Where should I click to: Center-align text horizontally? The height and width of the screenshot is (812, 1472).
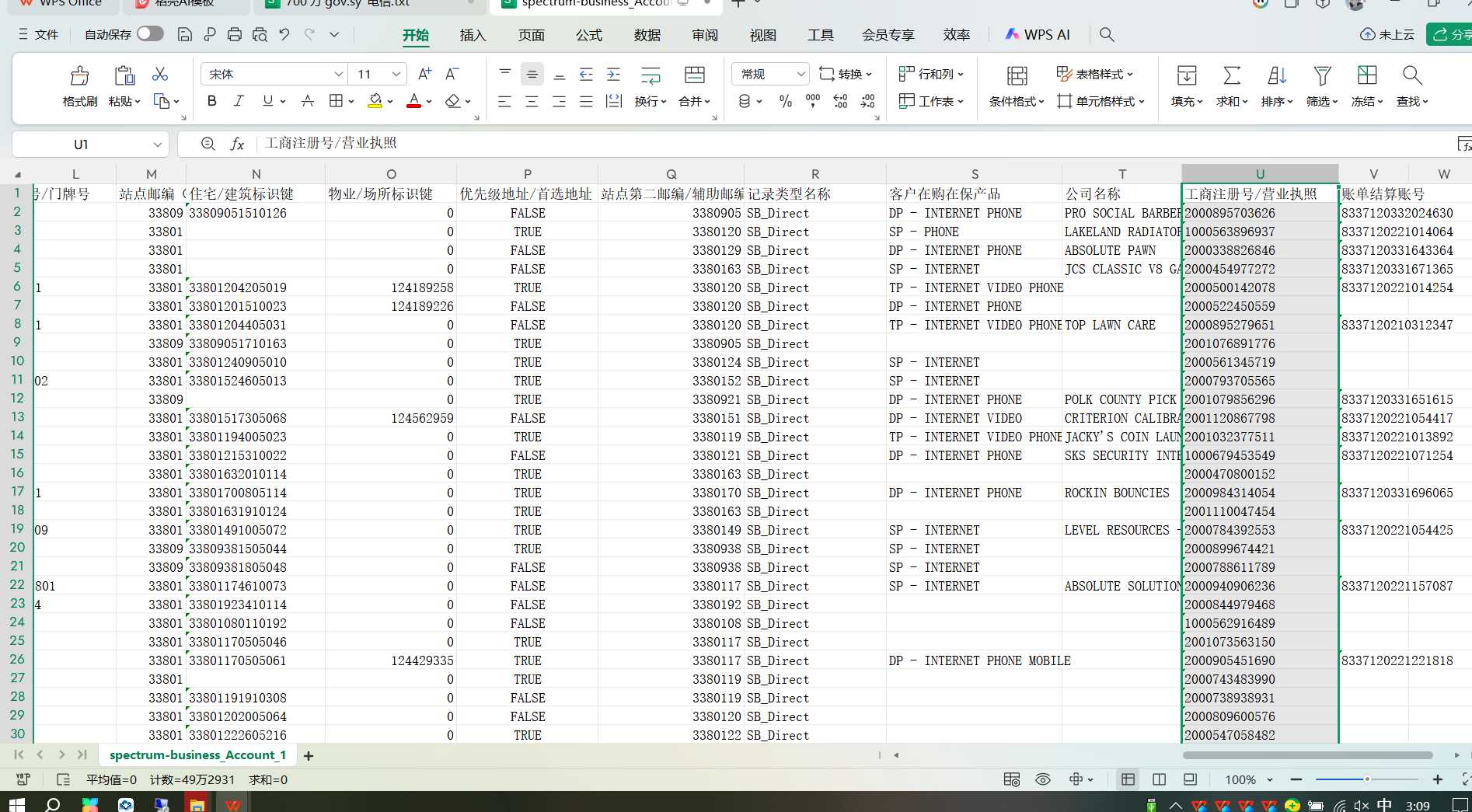pos(532,101)
